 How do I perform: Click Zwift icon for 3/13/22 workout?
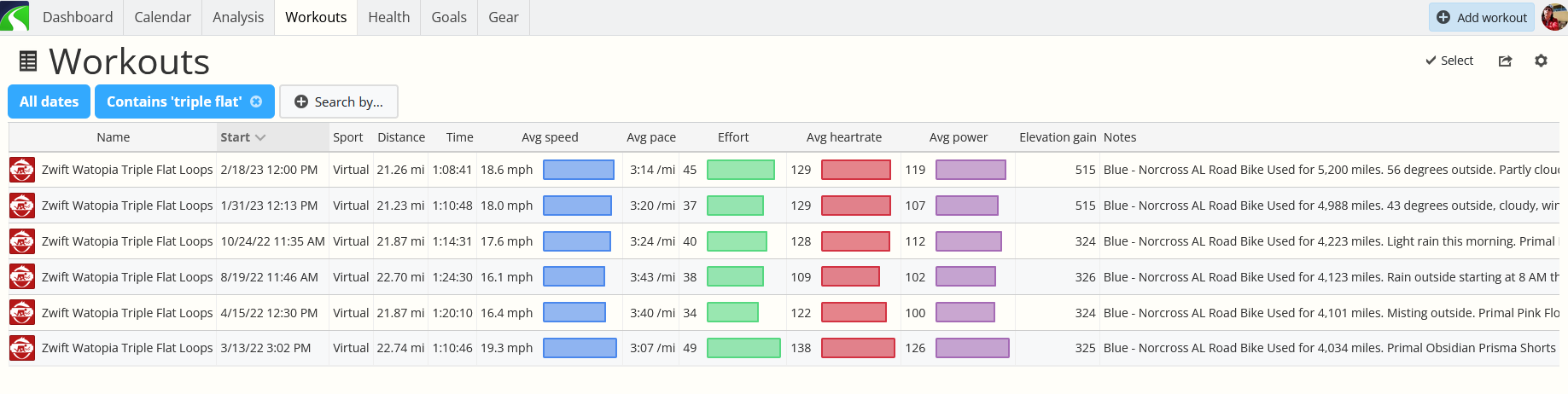[x=22, y=348]
